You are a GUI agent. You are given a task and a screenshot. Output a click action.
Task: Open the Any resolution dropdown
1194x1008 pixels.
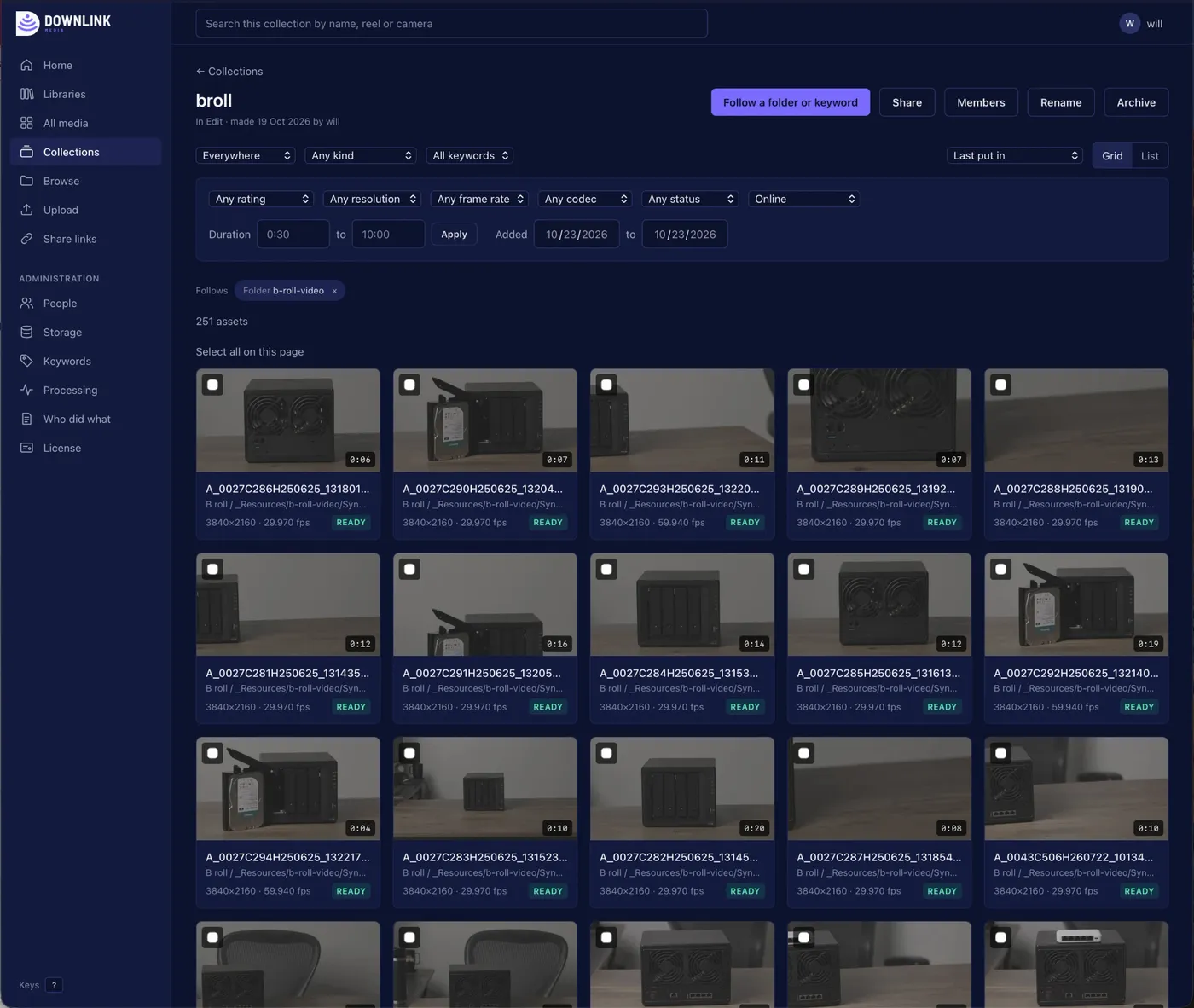[373, 199]
